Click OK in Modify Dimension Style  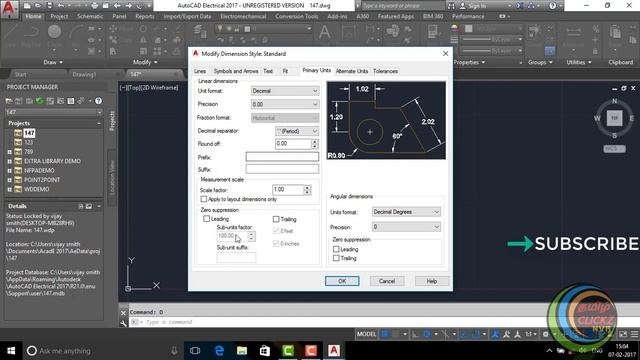pyautogui.click(x=342, y=281)
